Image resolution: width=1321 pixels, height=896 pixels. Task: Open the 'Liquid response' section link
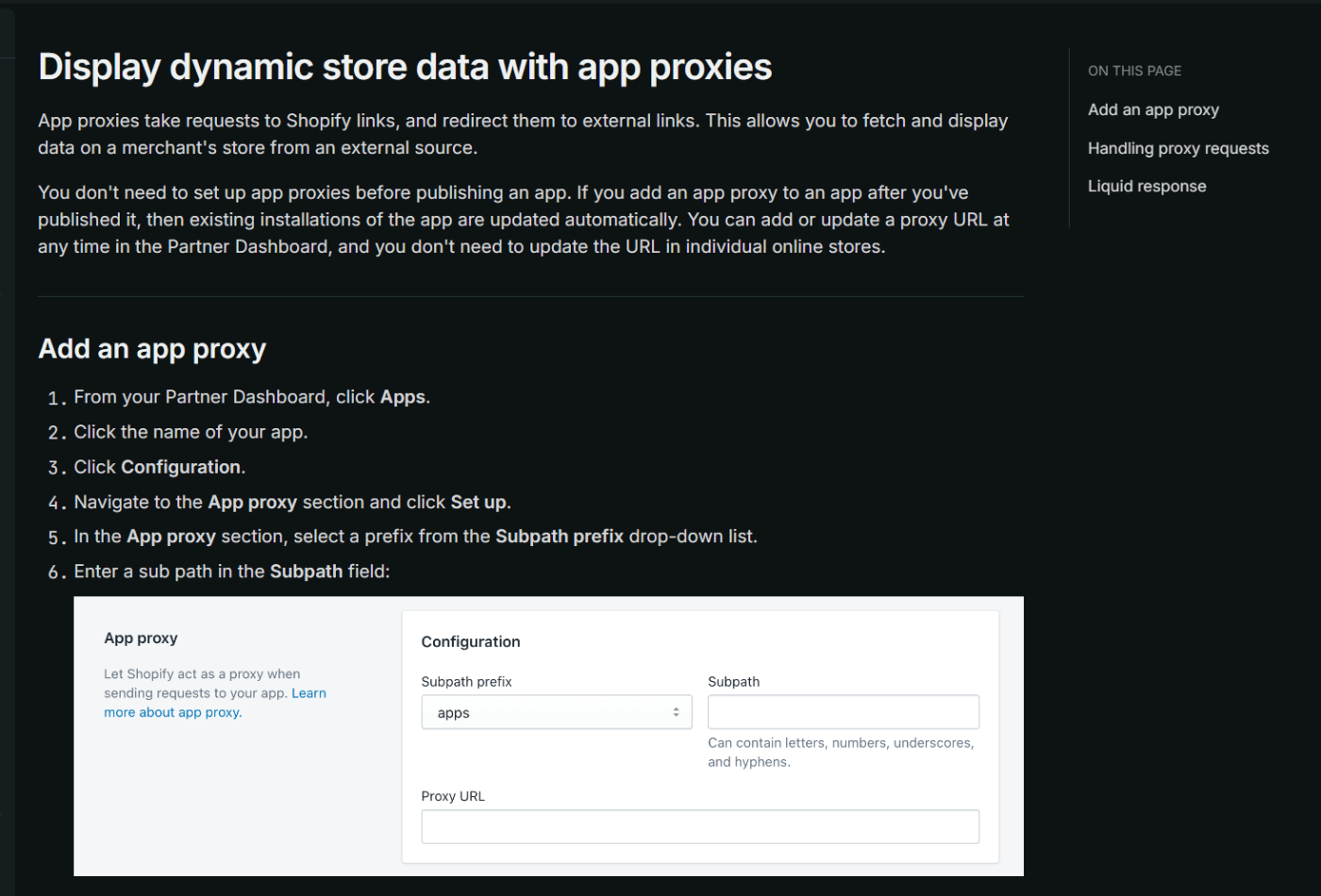(1146, 186)
